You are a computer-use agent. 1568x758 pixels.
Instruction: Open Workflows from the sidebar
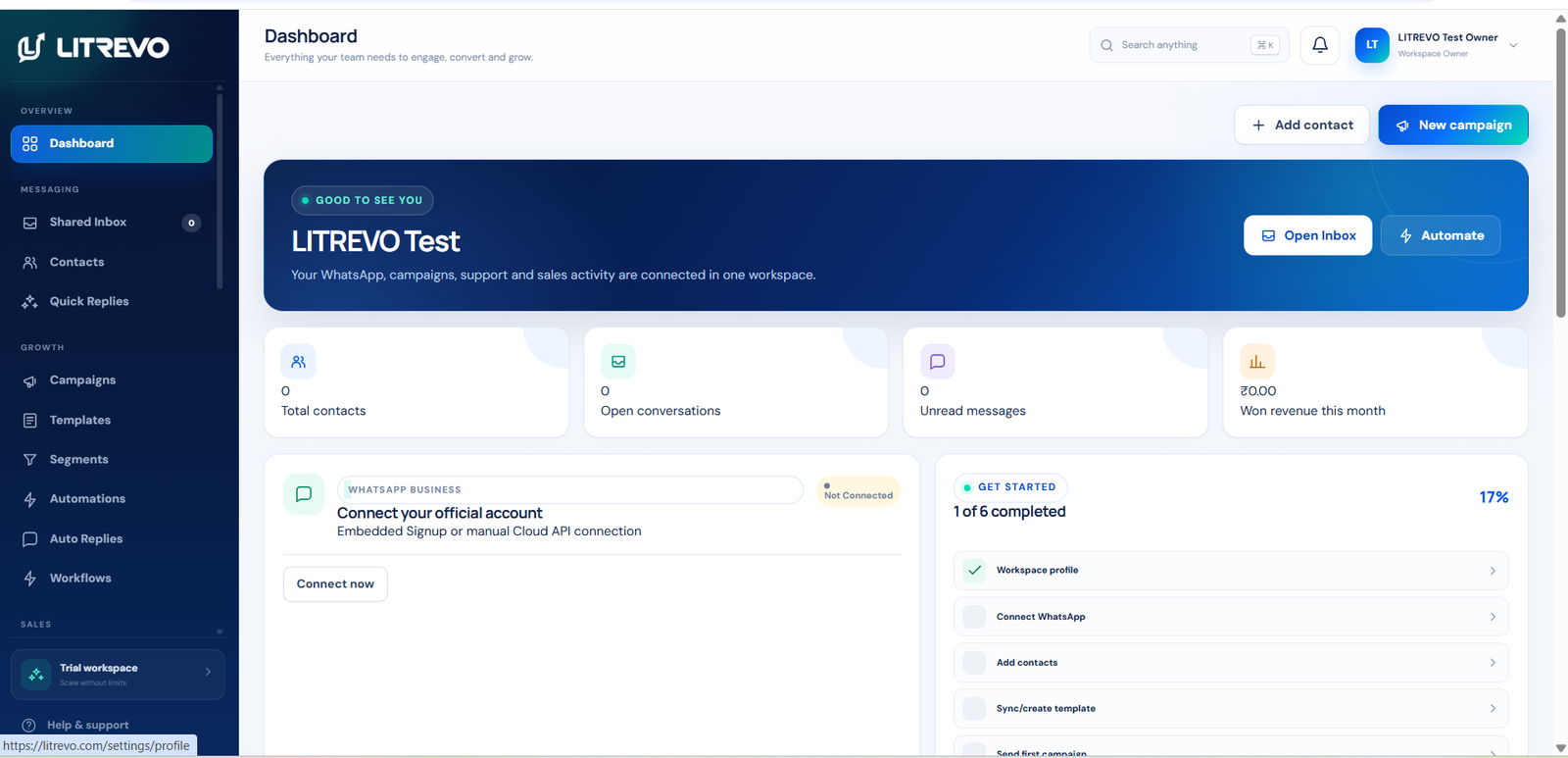click(112, 579)
